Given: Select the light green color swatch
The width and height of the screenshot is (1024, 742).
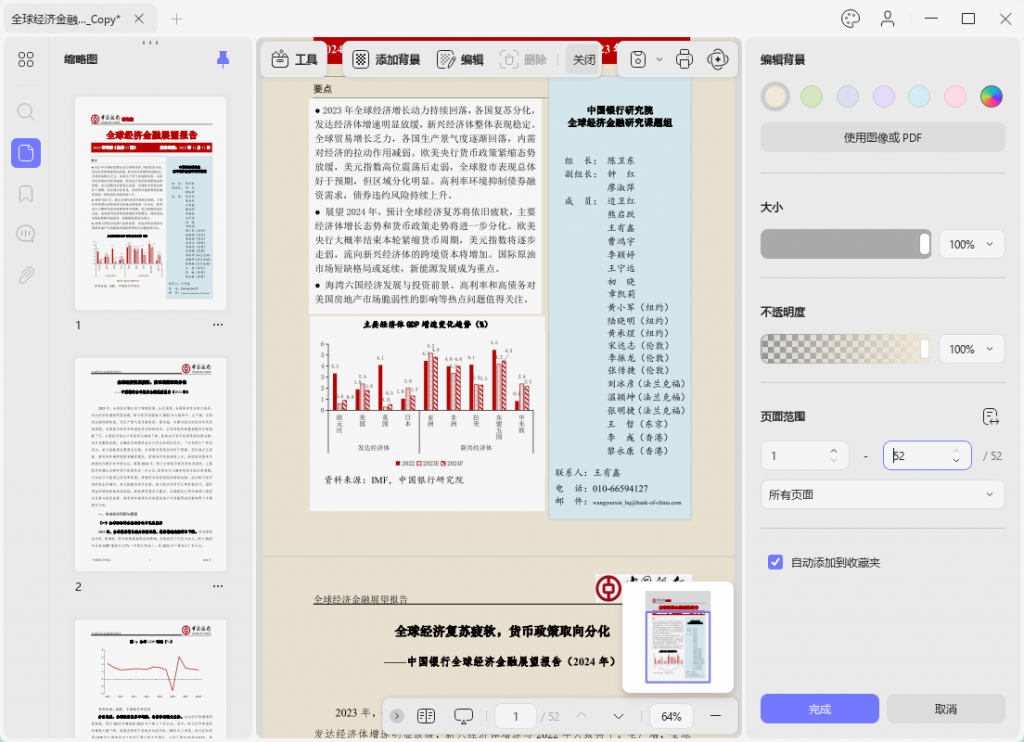Looking at the screenshot, I should [812, 97].
